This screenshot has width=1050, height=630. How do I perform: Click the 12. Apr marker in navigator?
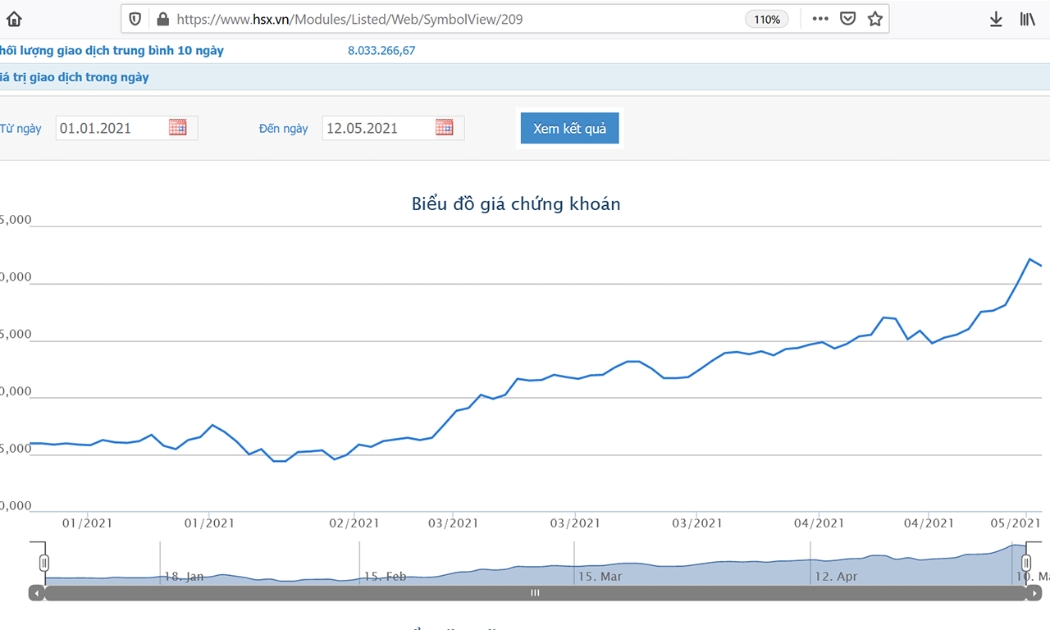tap(836, 576)
